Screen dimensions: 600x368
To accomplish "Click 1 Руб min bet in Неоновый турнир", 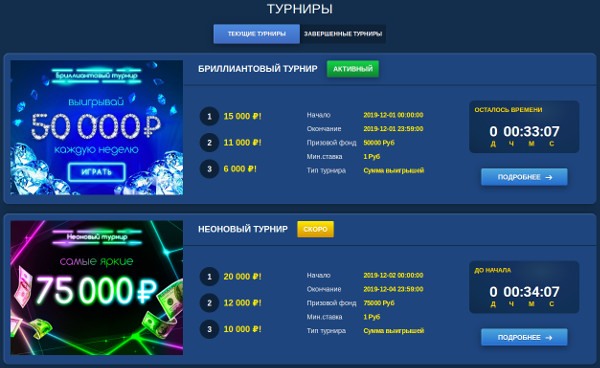I will pyautogui.click(x=372, y=317).
